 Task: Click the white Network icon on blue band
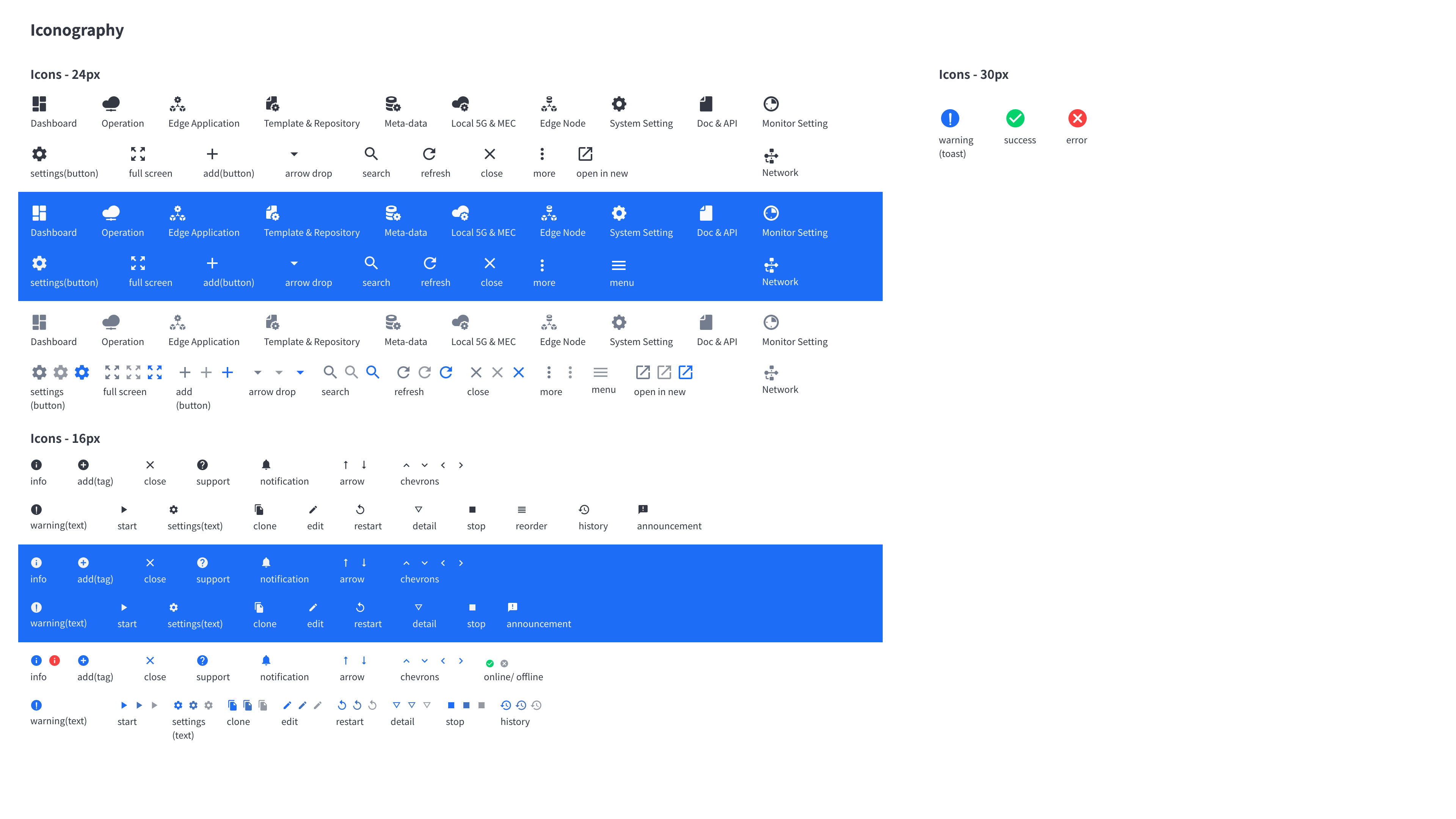coord(771,265)
